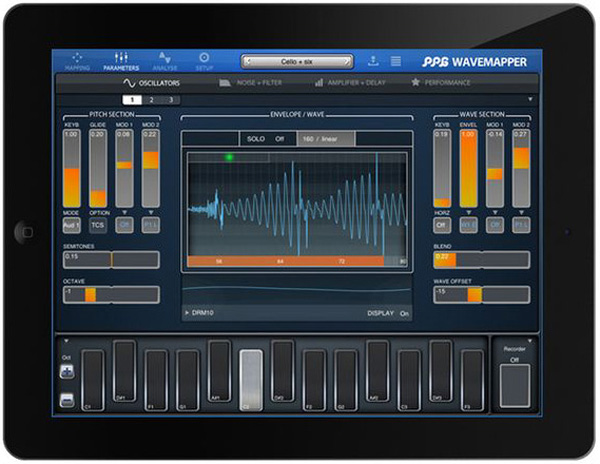The width and height of the screenshot is (600, 464).
Task: Click Wave MOD 2 source button
Action: point(521,225)
